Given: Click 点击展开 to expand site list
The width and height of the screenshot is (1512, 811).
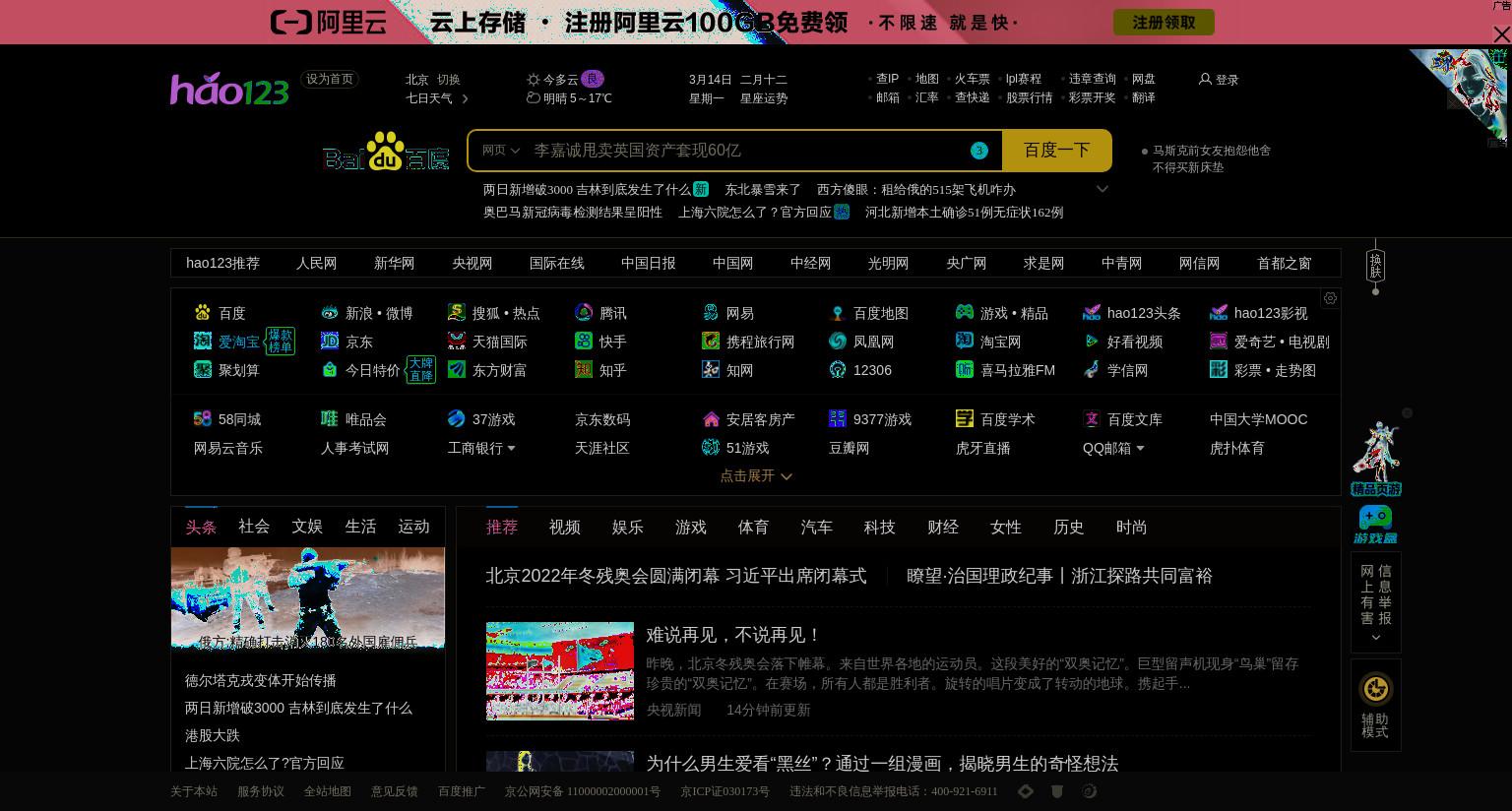Looking at the screenshot, I should tap(756, 475).
